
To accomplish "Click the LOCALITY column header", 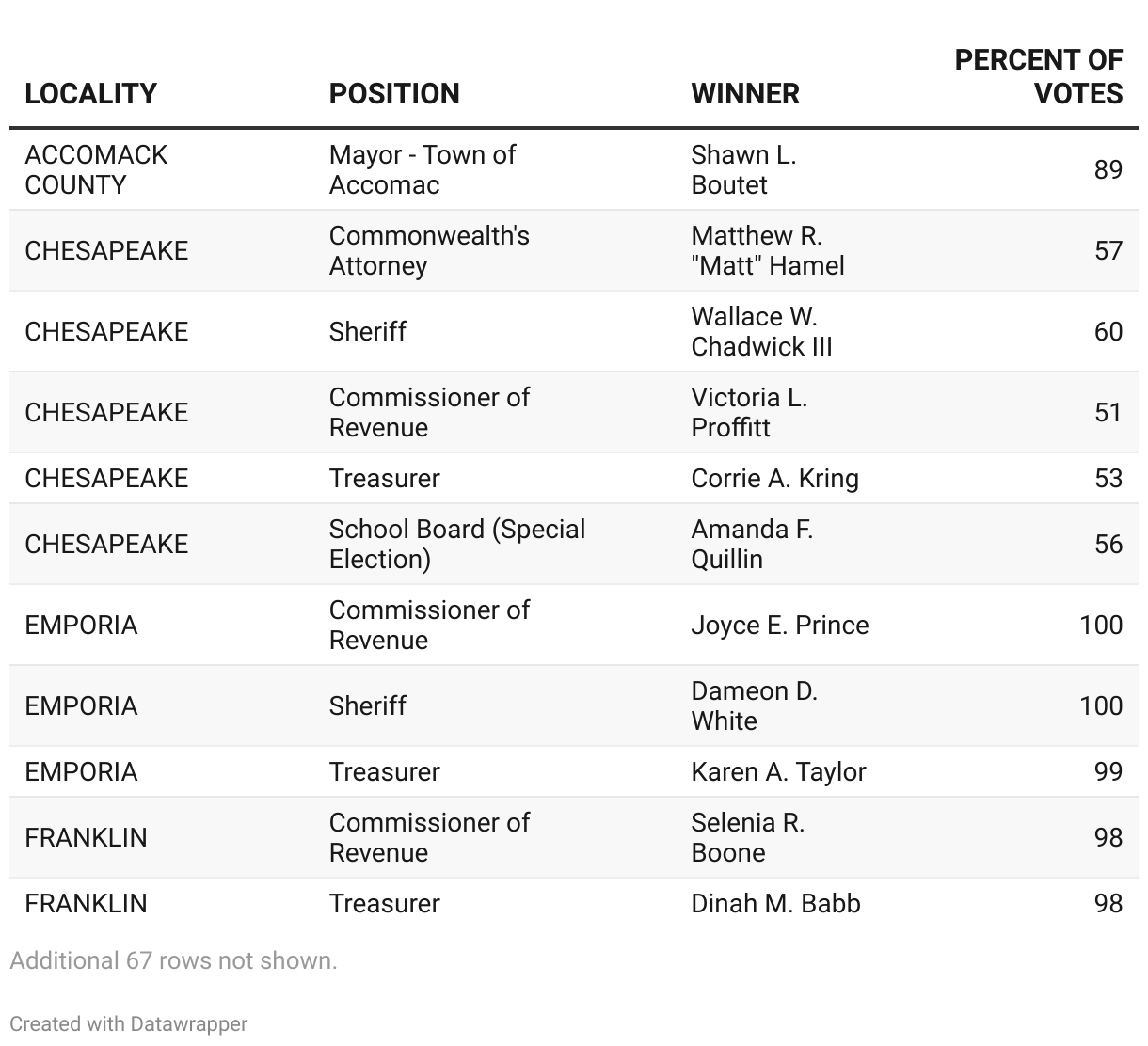I will (90, 93).
